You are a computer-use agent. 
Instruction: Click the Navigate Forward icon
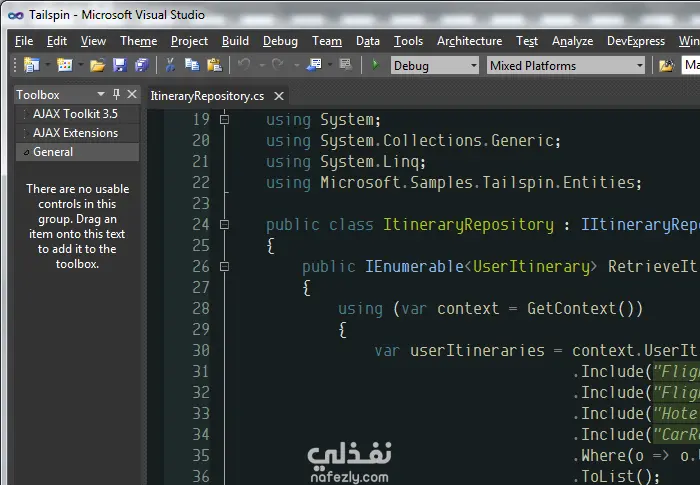click(346, 65)
